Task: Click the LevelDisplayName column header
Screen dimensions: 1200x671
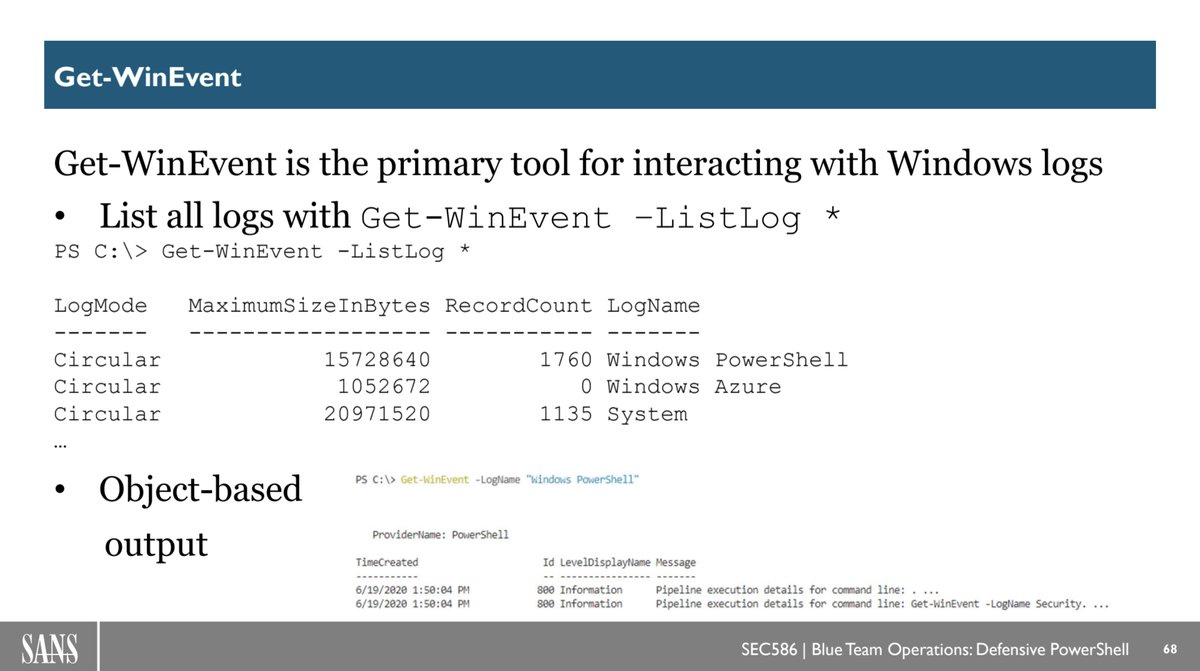Action: click(605, 563)
